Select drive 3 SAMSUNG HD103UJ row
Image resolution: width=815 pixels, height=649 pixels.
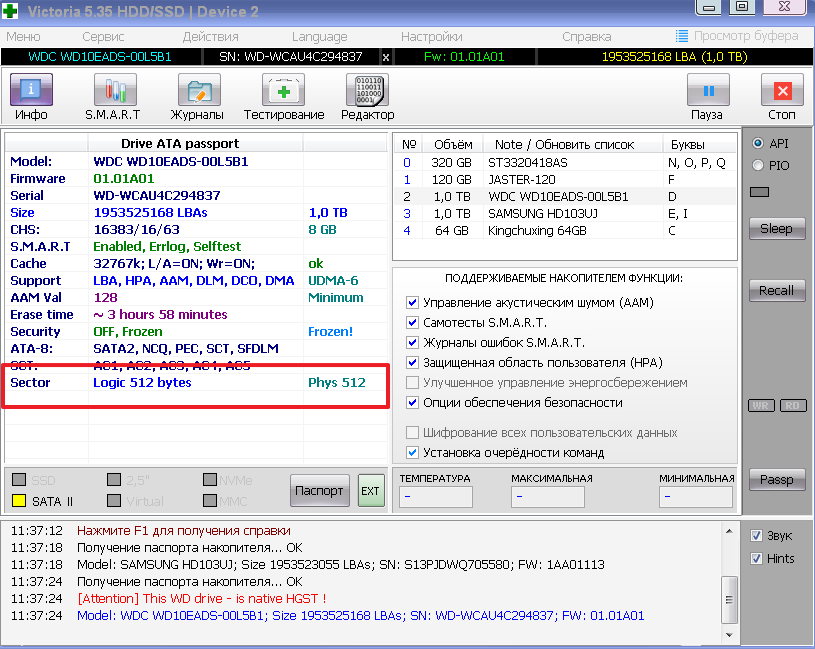point(565,214)
